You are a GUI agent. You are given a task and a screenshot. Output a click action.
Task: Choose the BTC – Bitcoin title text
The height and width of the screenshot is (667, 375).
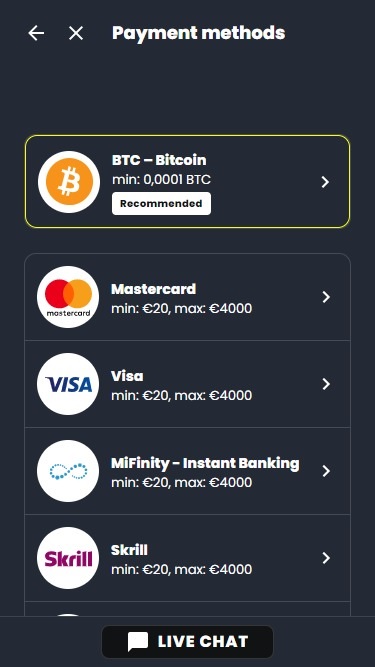coord(159,160)
